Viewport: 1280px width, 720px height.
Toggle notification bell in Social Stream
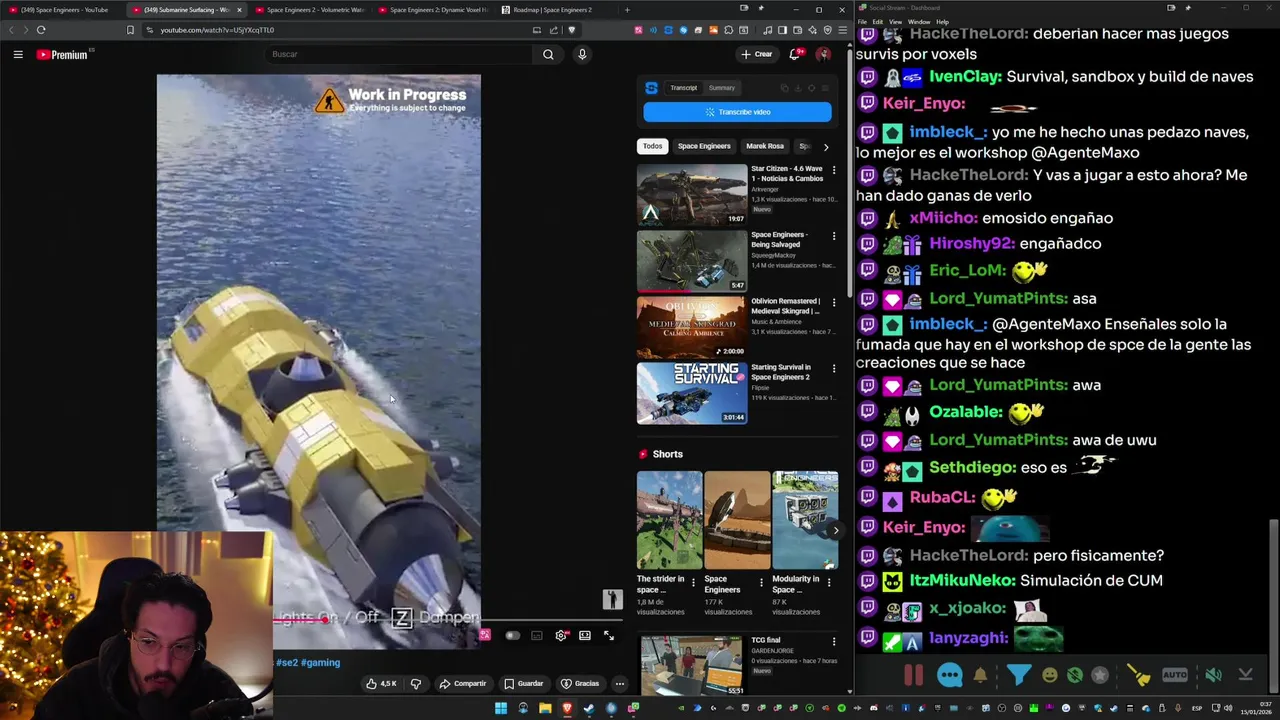coord(980,676)
